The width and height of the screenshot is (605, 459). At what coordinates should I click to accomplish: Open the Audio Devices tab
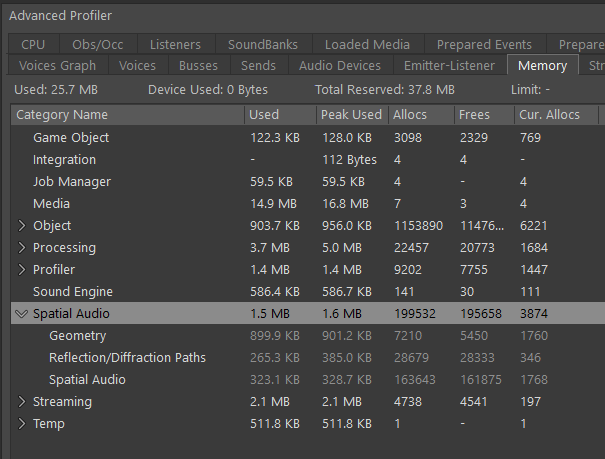[340, 66]
